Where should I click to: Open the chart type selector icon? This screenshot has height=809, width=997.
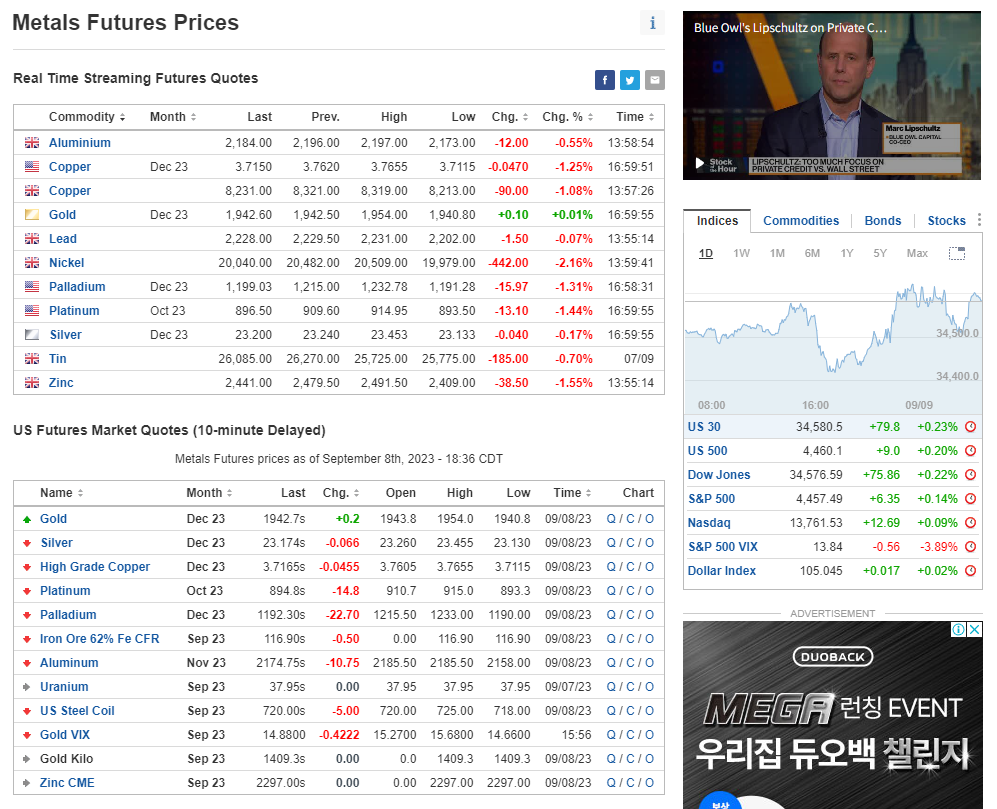[957, 253]
